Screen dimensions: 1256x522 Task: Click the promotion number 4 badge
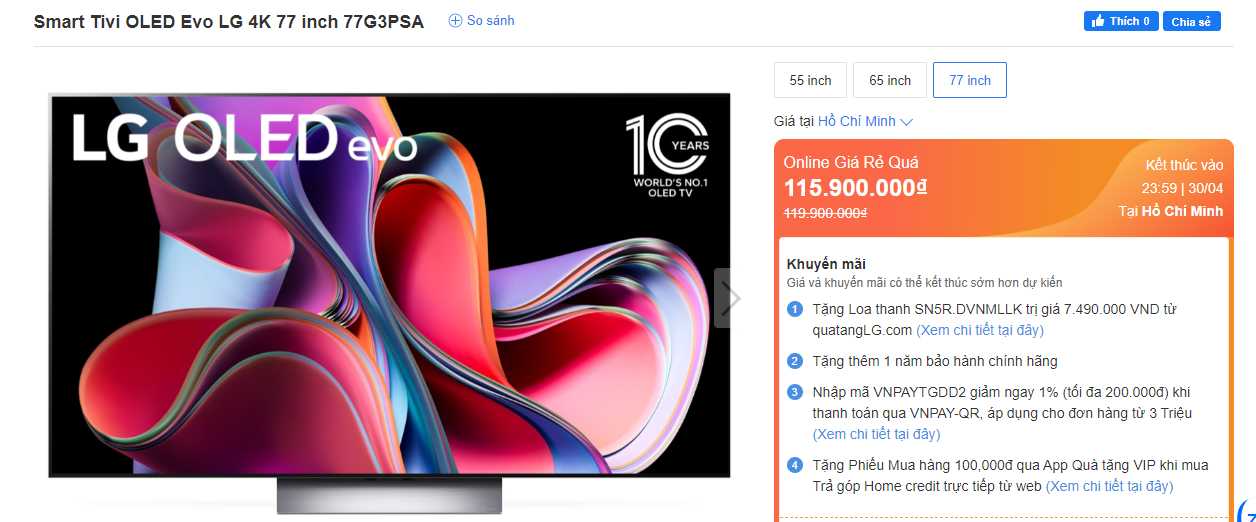click(x=795, y=465)
